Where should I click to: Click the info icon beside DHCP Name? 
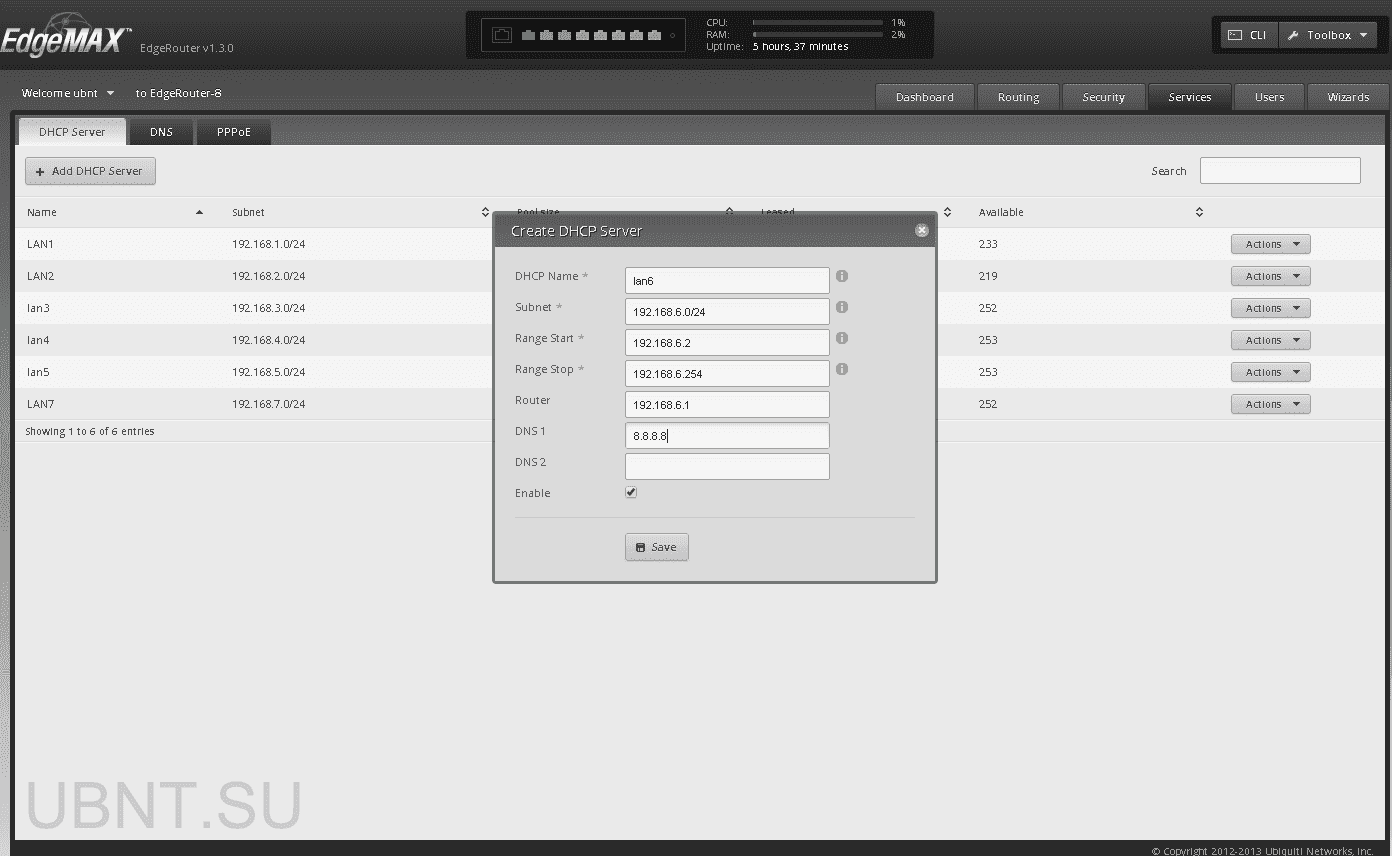(841, 276)
